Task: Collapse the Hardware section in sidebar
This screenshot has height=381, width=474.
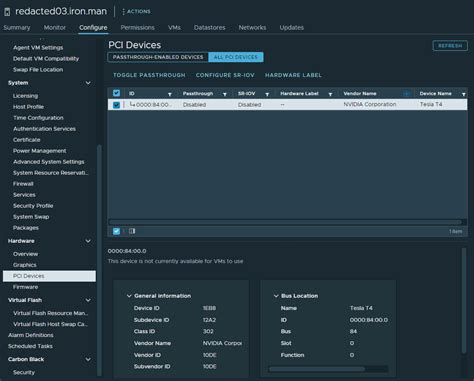Action: coord(88,241)
